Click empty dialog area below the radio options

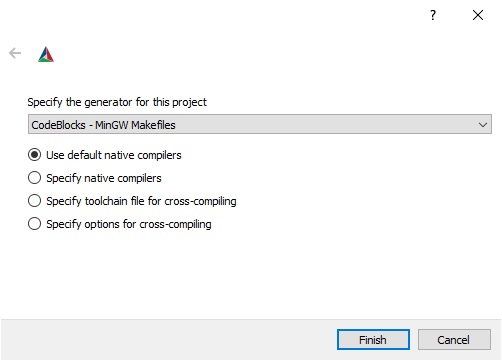click(250, 275)
